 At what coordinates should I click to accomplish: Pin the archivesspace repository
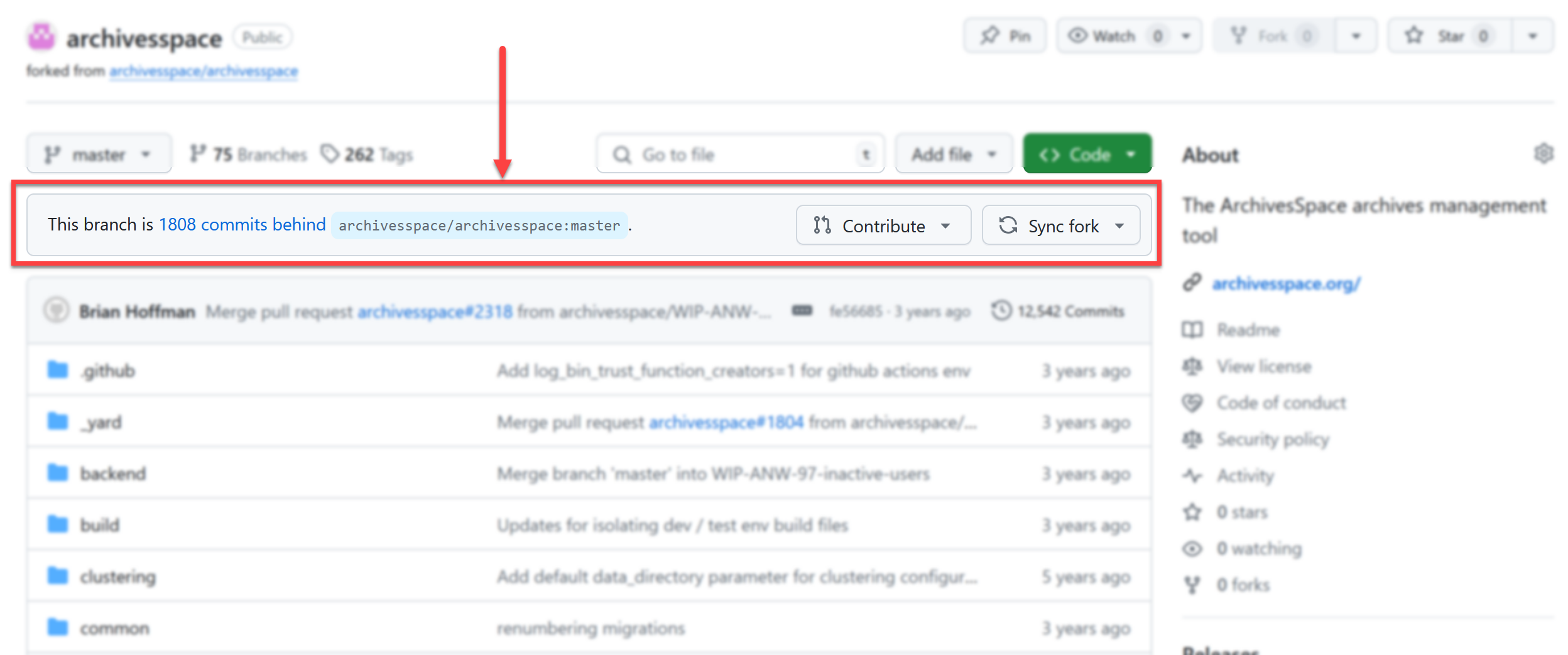[x=1005, y=36]
